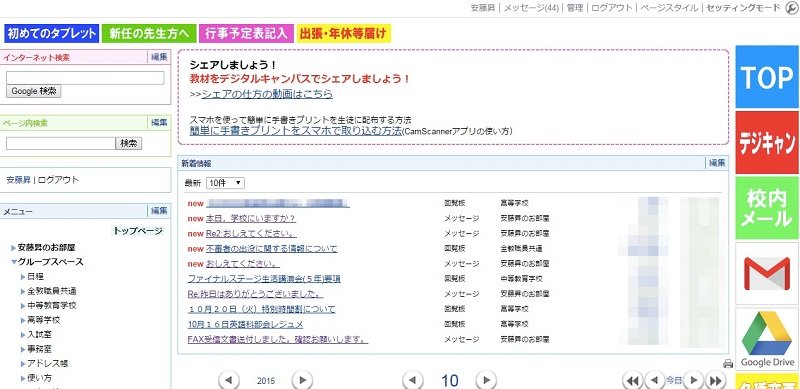The width and height of the screenshot is (800, 389).
Task: Advance to next month after 10
Action: [x=486, y=380]
